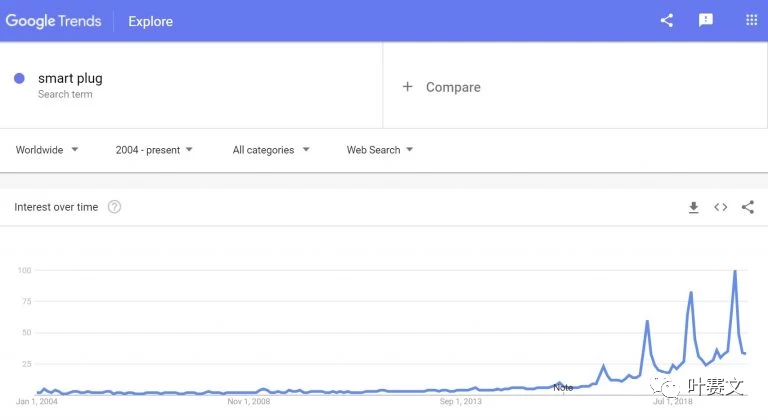Open the embed code icon
The height and width of the screenshot is (420, 768).
coord(720,207)
